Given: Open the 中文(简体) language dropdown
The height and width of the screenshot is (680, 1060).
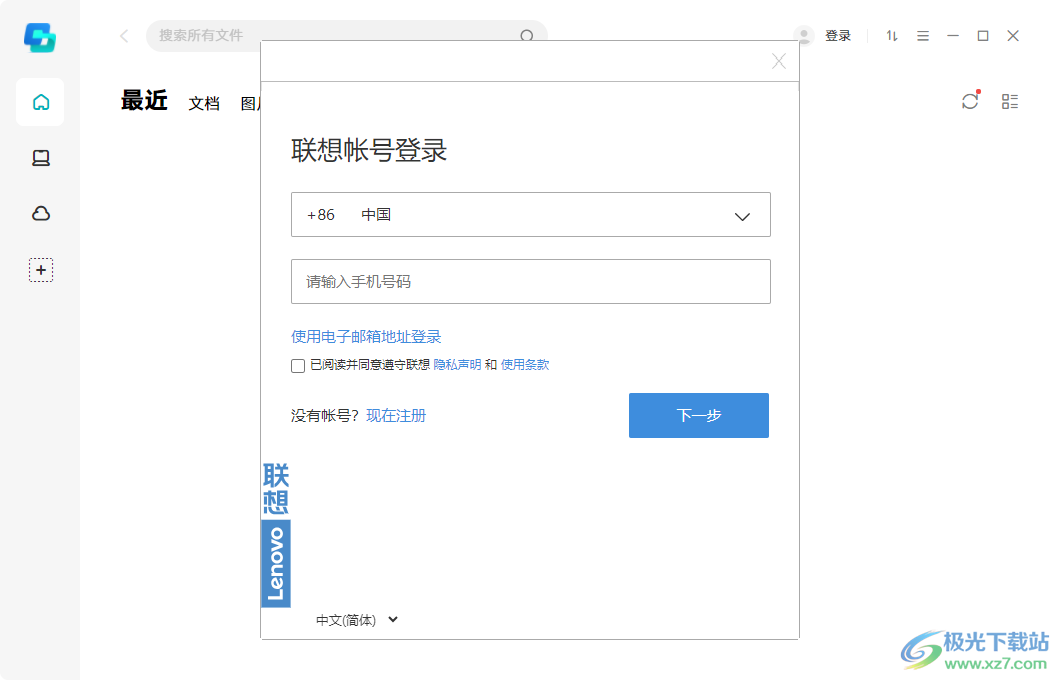Looking at the screenshot, I should coord(357,620).
